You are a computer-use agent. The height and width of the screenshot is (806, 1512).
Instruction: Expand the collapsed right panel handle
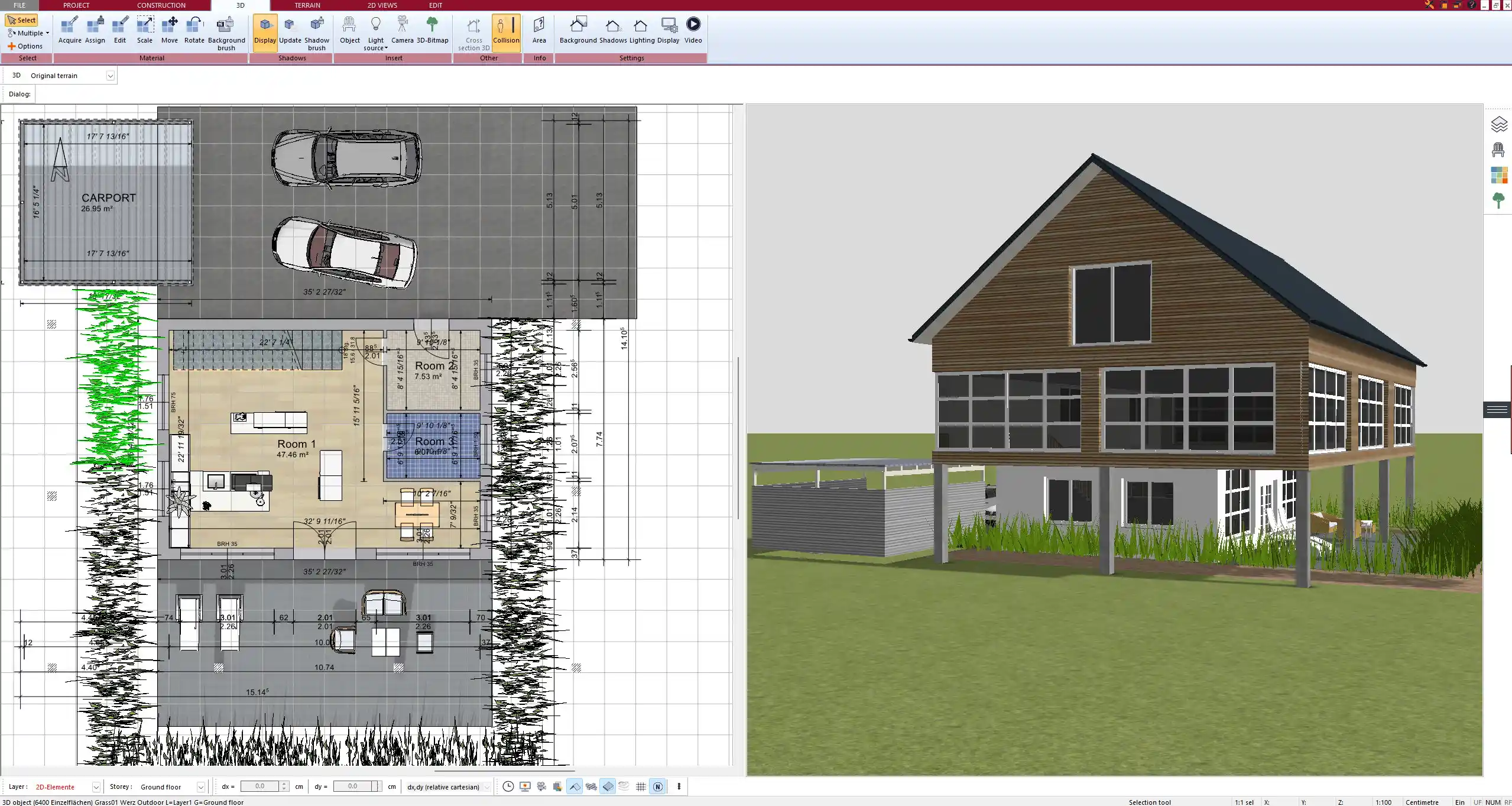(x=1497, y=409)
